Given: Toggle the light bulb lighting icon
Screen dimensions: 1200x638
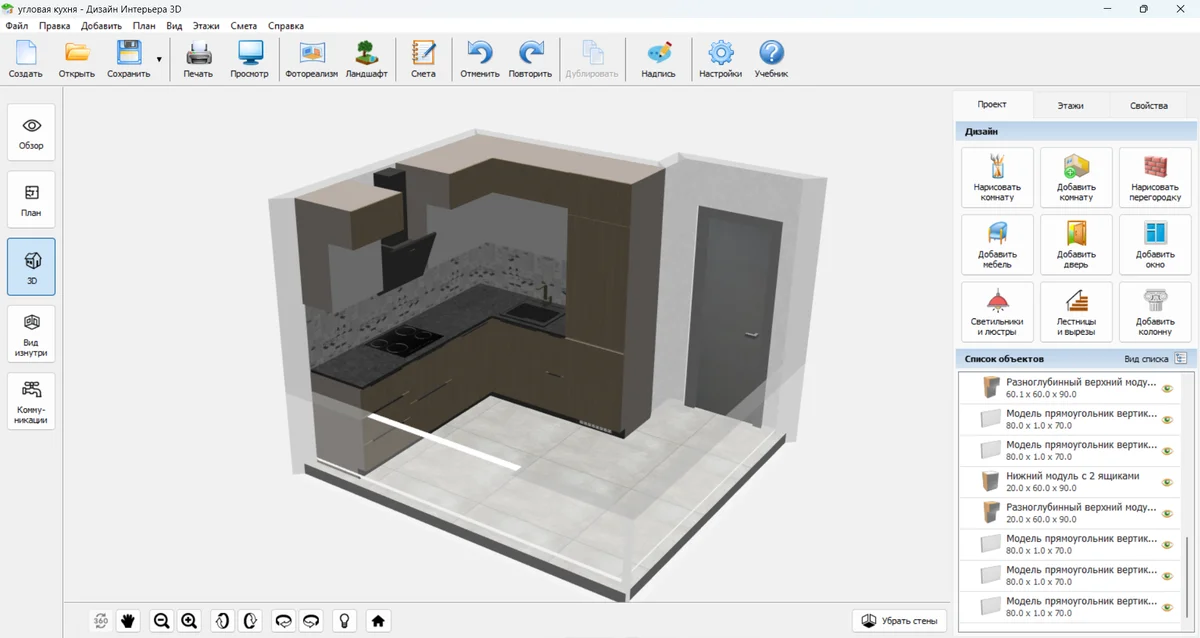Looking at the screenshot, I should click(344, 621).
